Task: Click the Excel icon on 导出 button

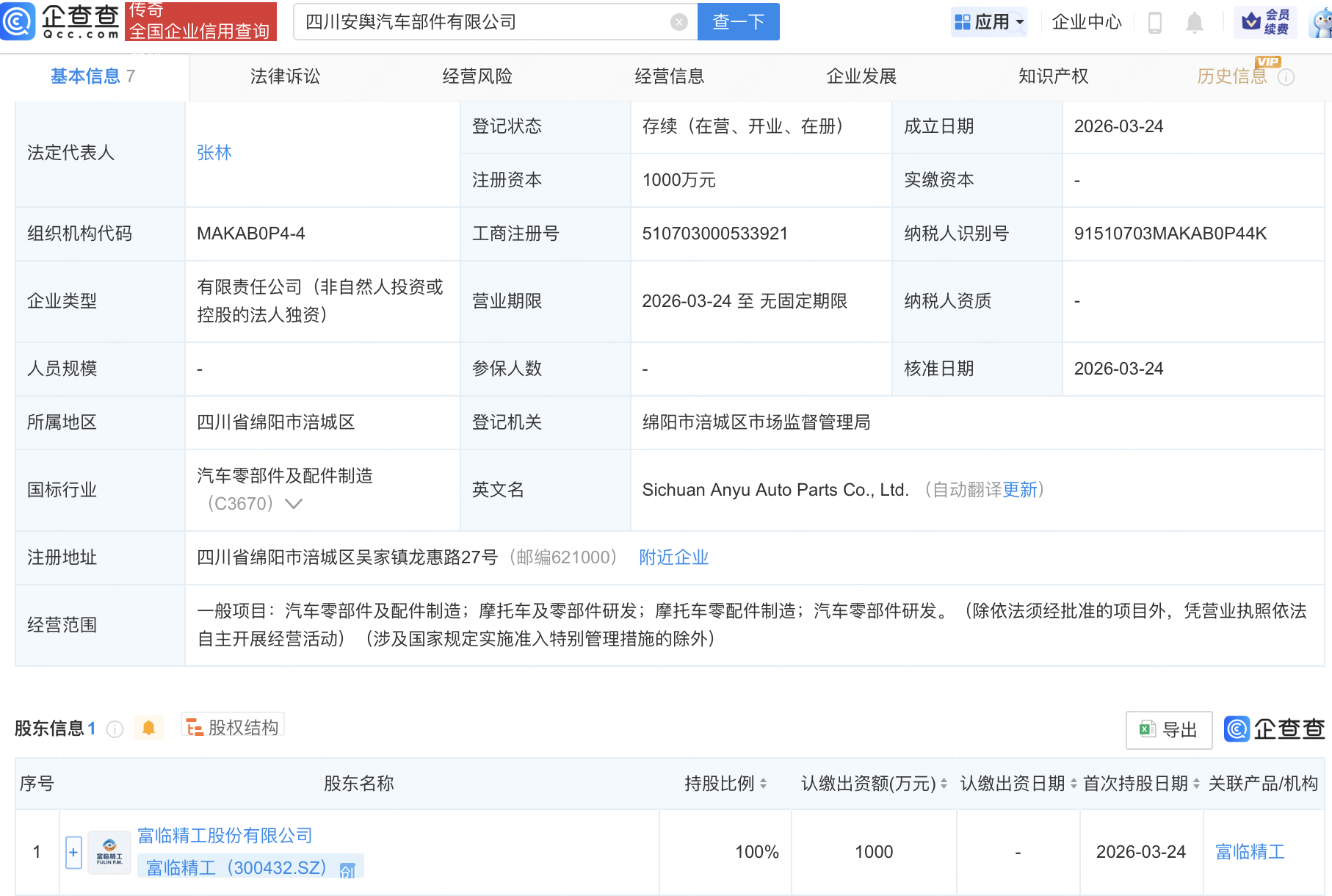Action: point(1147,729)
